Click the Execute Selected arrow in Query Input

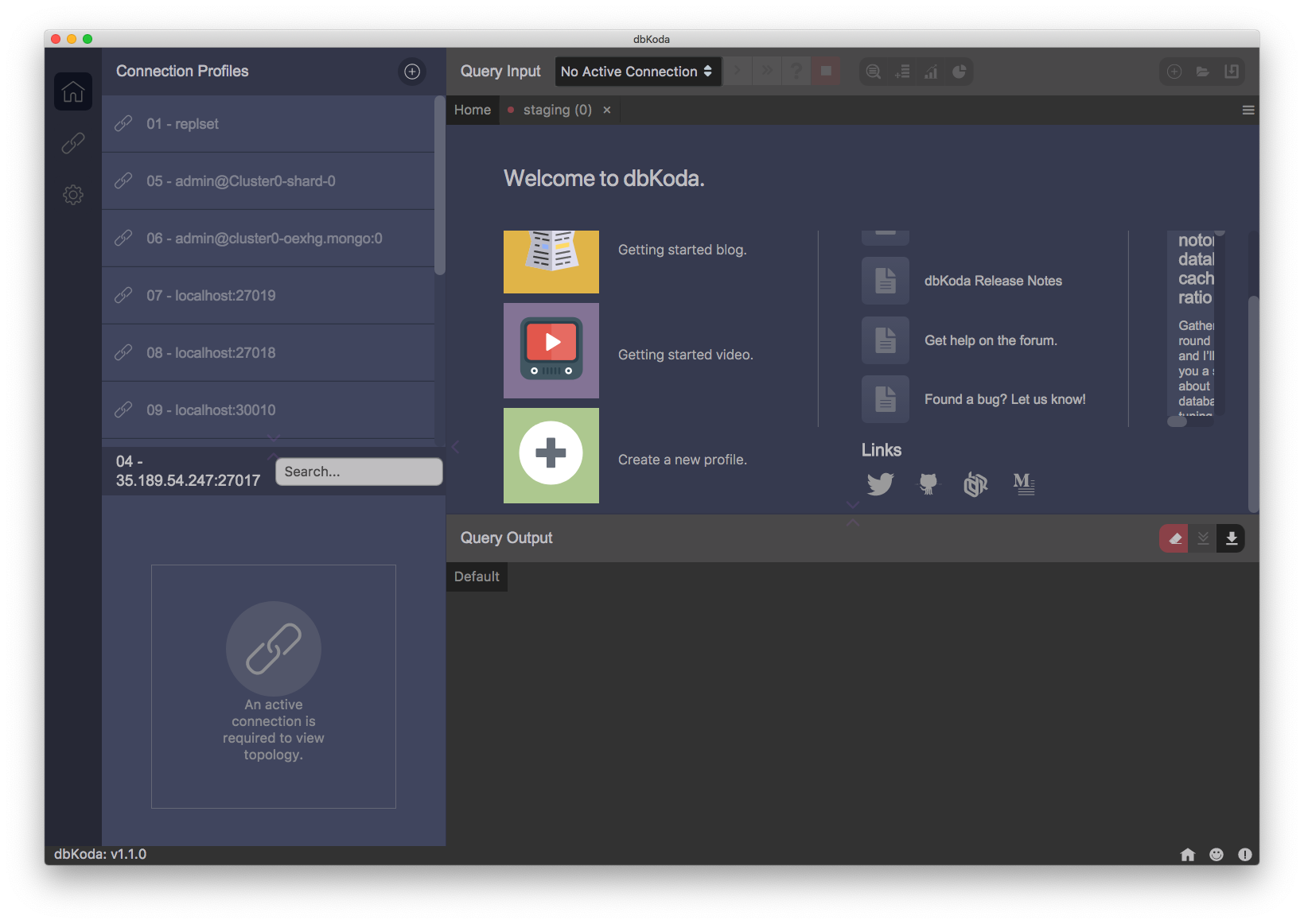738,72
